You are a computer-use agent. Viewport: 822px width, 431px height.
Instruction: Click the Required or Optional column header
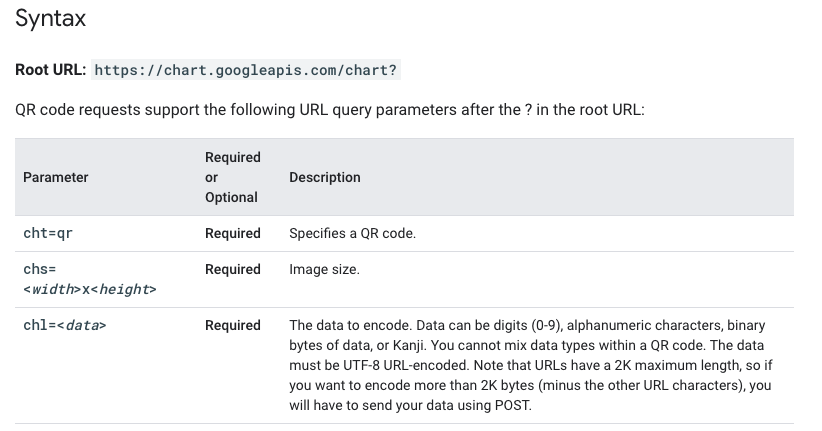[232, 177]
